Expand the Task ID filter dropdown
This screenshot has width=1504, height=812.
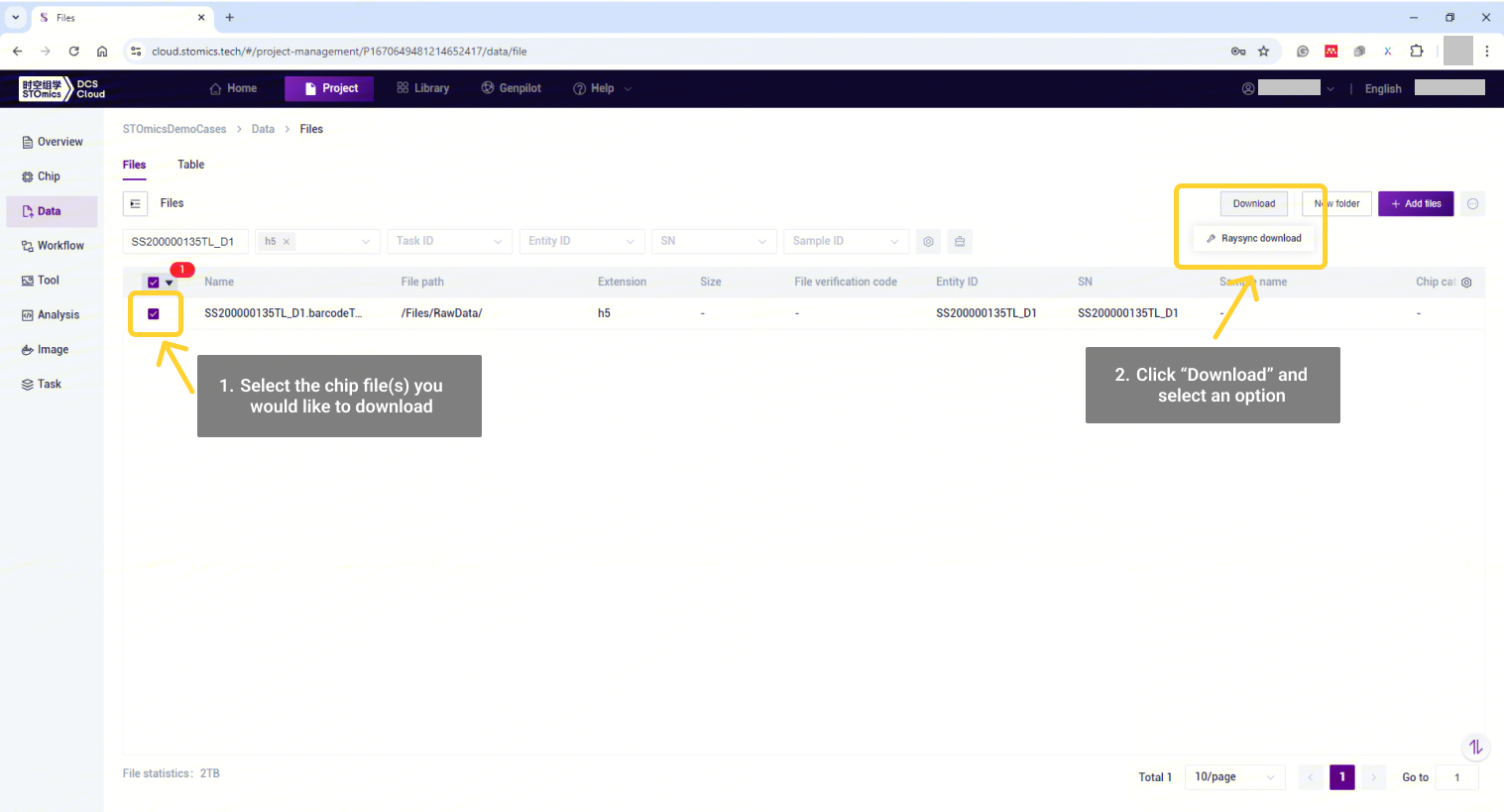tap(449, 242)
